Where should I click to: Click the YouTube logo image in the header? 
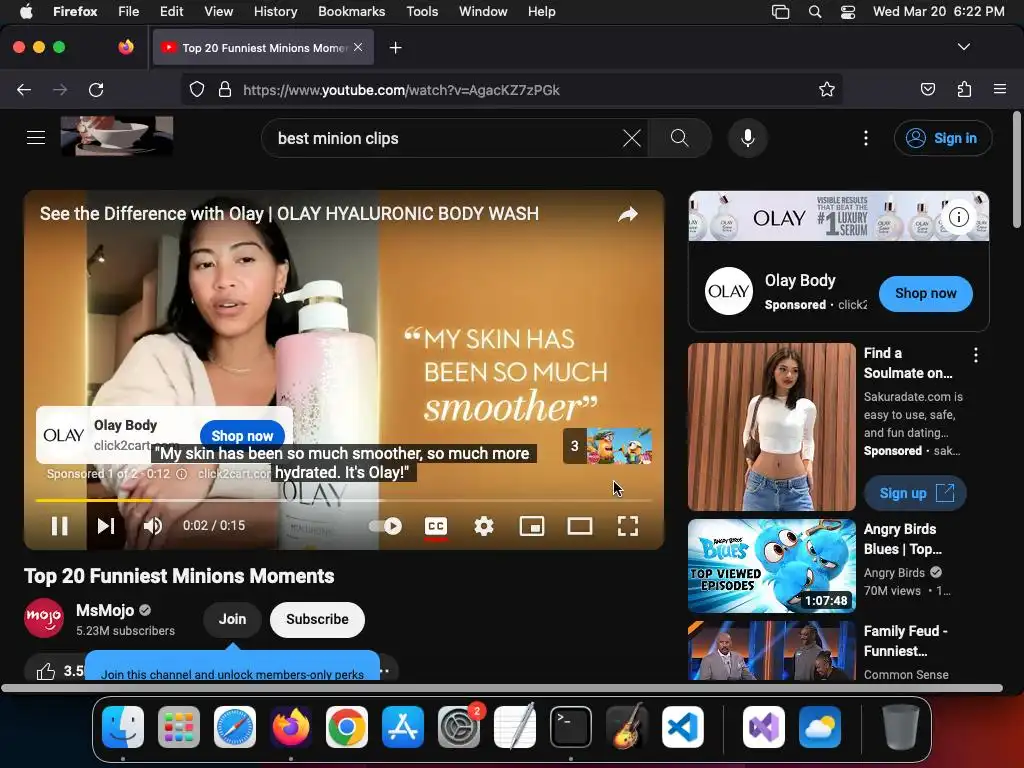click(x=117, y=136)
